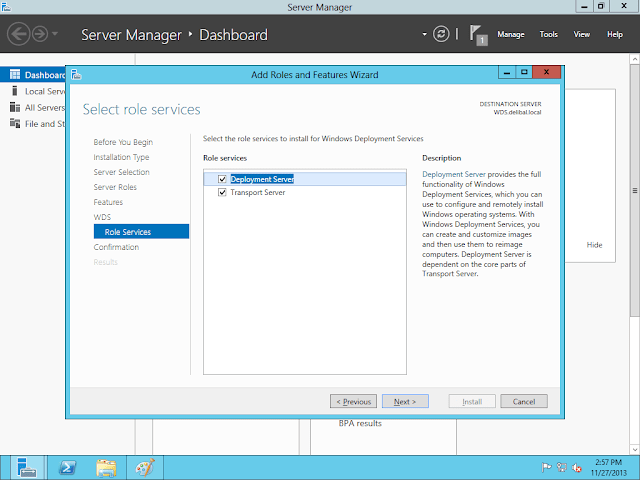This screenshot has width=640, height=480.
Task: Open the Tools menu
Action: (x=548, y=35)
